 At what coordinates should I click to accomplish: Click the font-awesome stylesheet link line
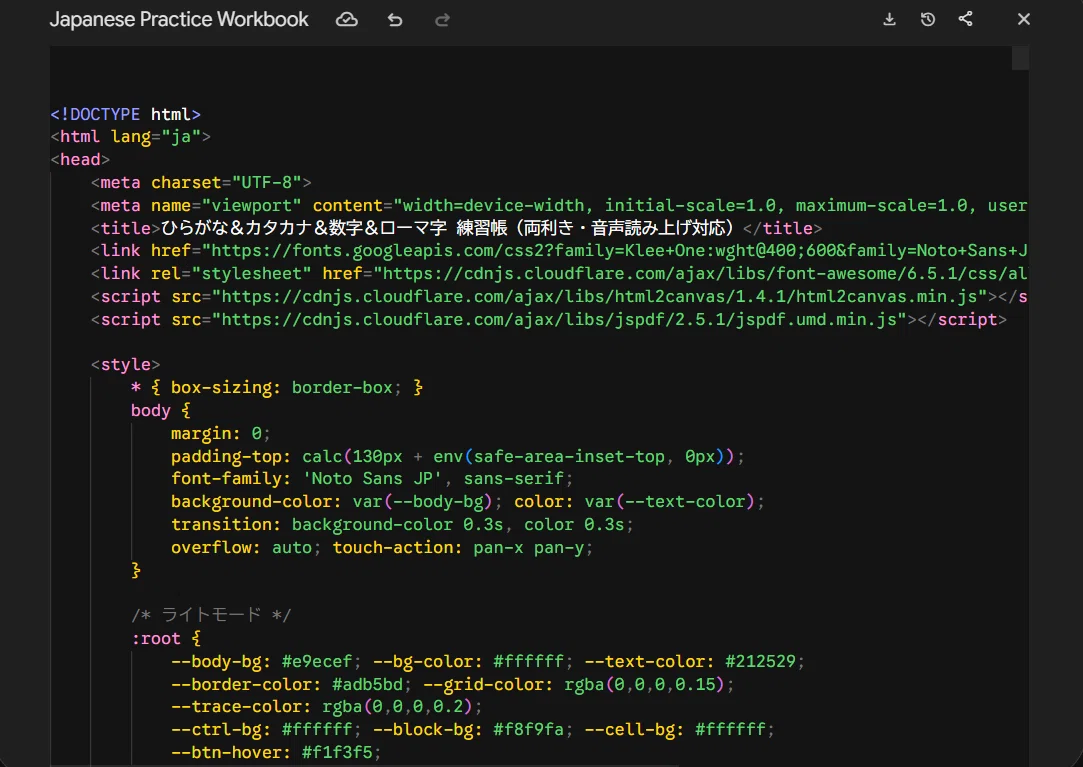tap(559, 274)
